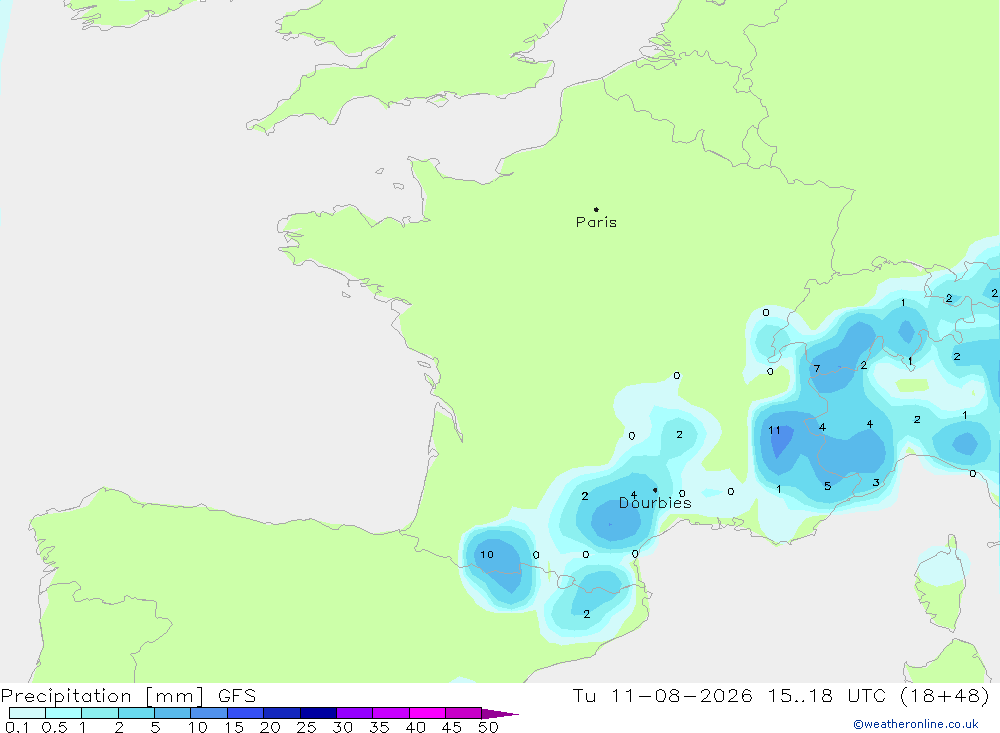1000x733 pixels.
Task: Select the 2–5 mm legend color swatch
Action: [136, 713]
